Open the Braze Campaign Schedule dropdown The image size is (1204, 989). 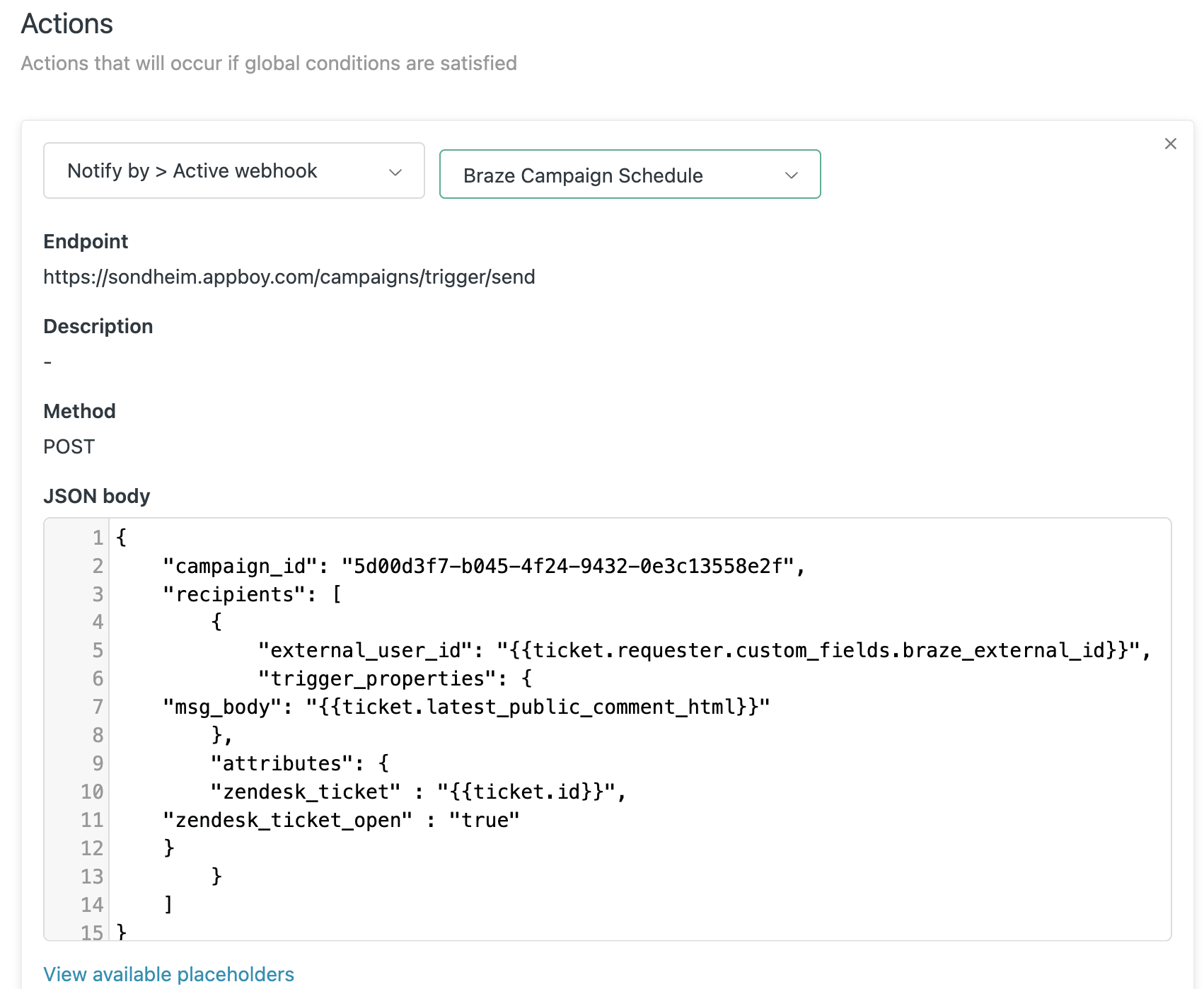coord(629,175)
